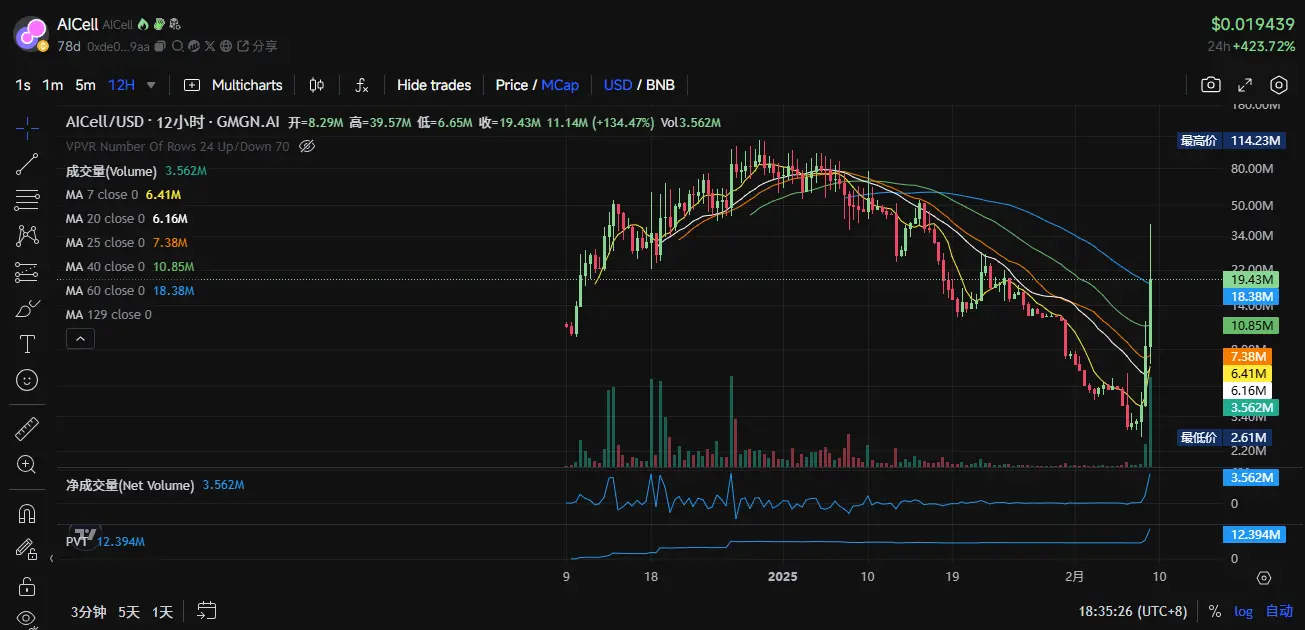Open the candlestick chart style selector
The image size is (1305, 630).
[317, 85]
